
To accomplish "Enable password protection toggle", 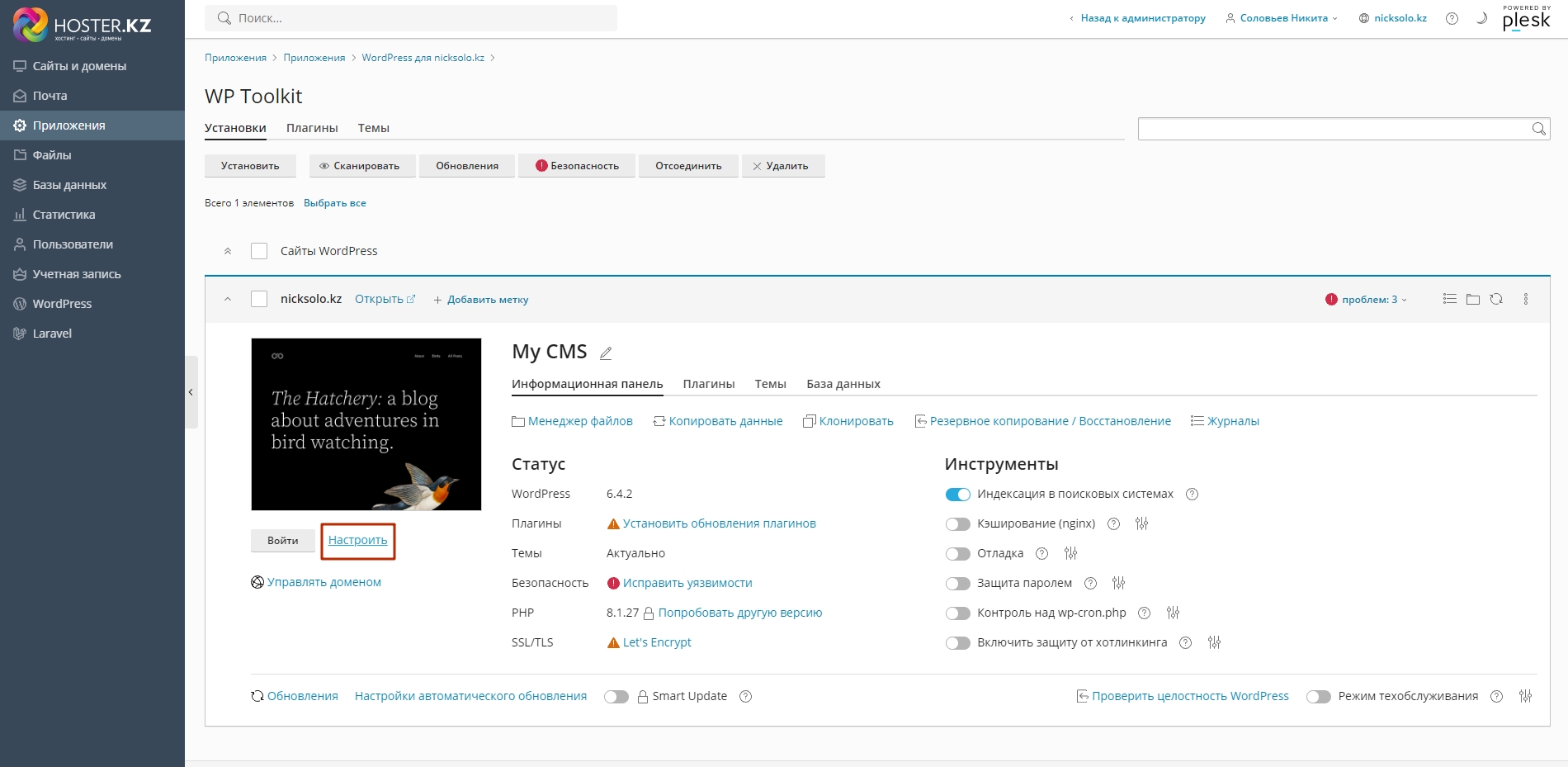I will (x=957, y=584).
